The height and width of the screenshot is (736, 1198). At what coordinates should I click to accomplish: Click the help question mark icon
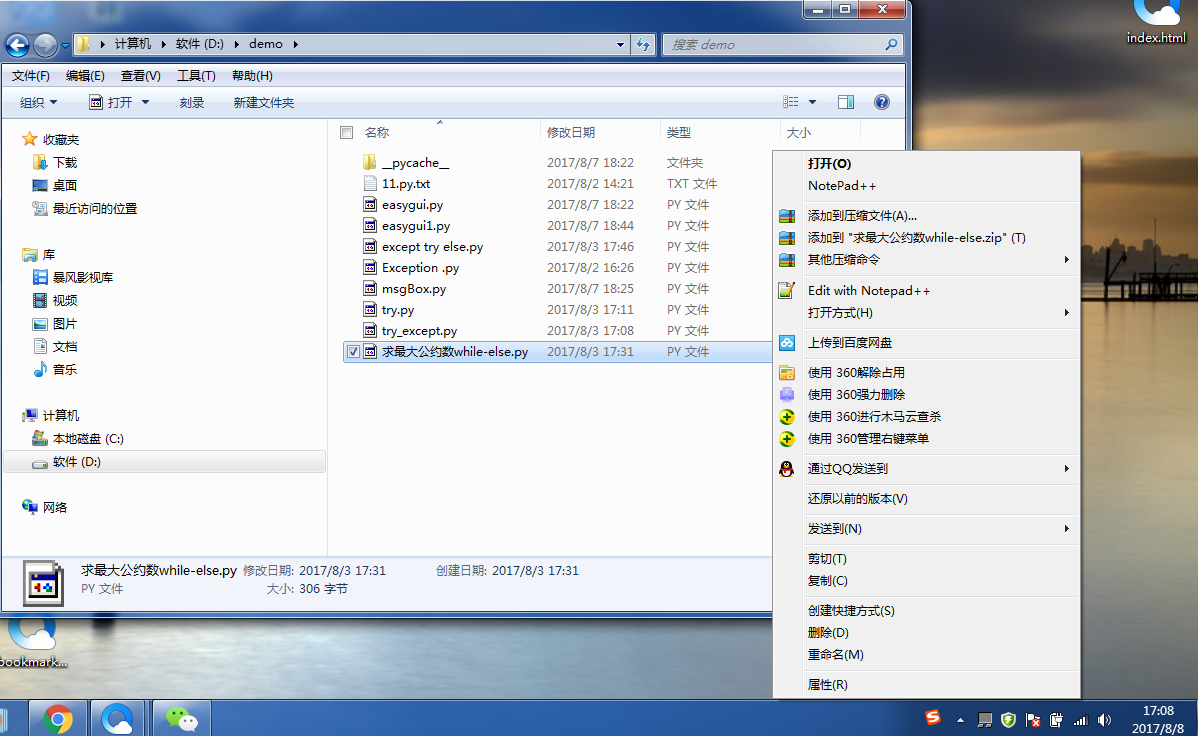881,102
